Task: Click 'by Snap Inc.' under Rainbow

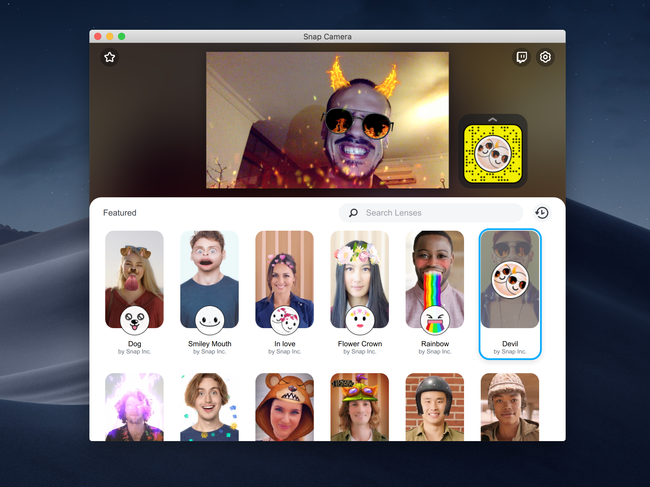Action: tap(435, 352)
